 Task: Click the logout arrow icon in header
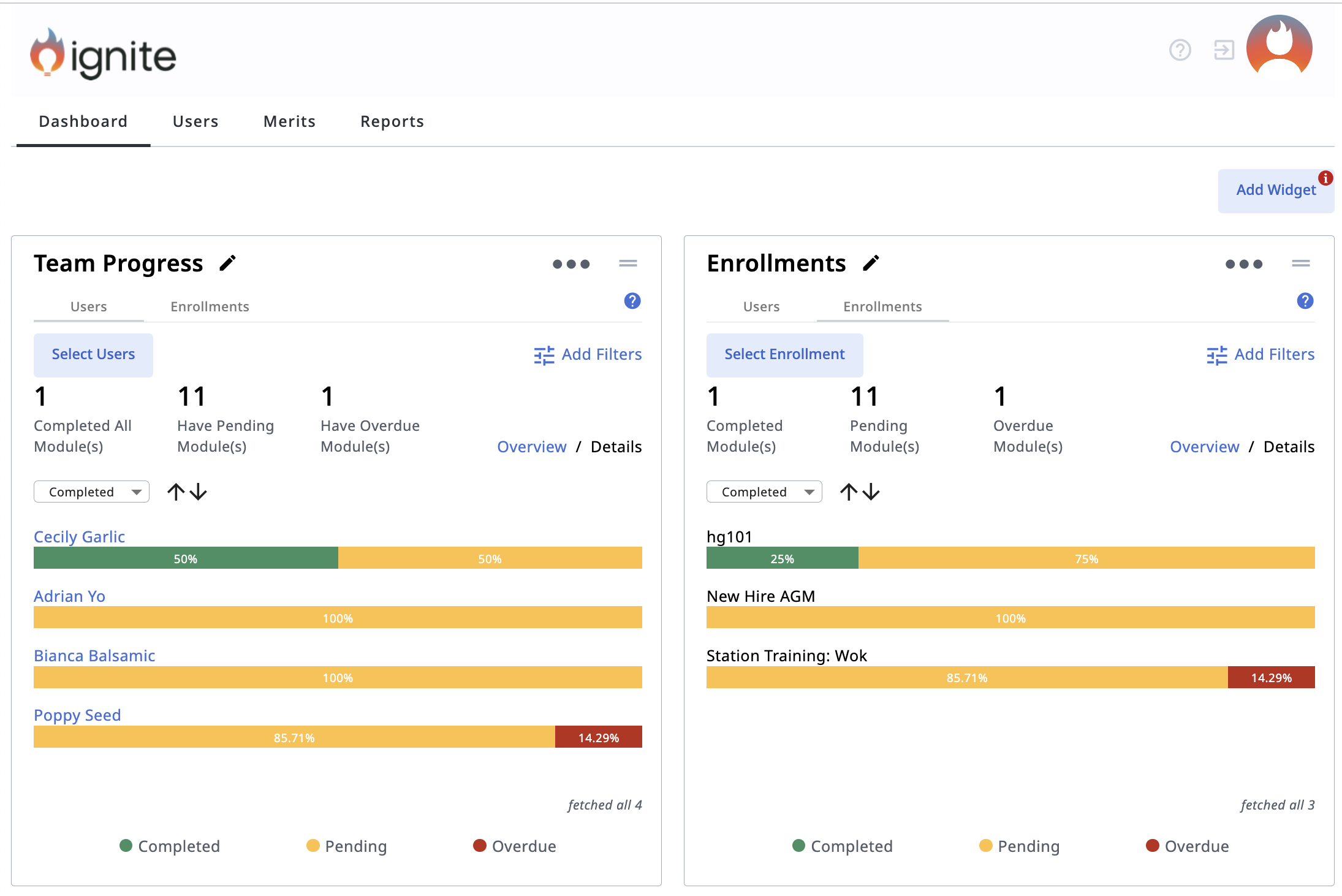(1224, 50)
